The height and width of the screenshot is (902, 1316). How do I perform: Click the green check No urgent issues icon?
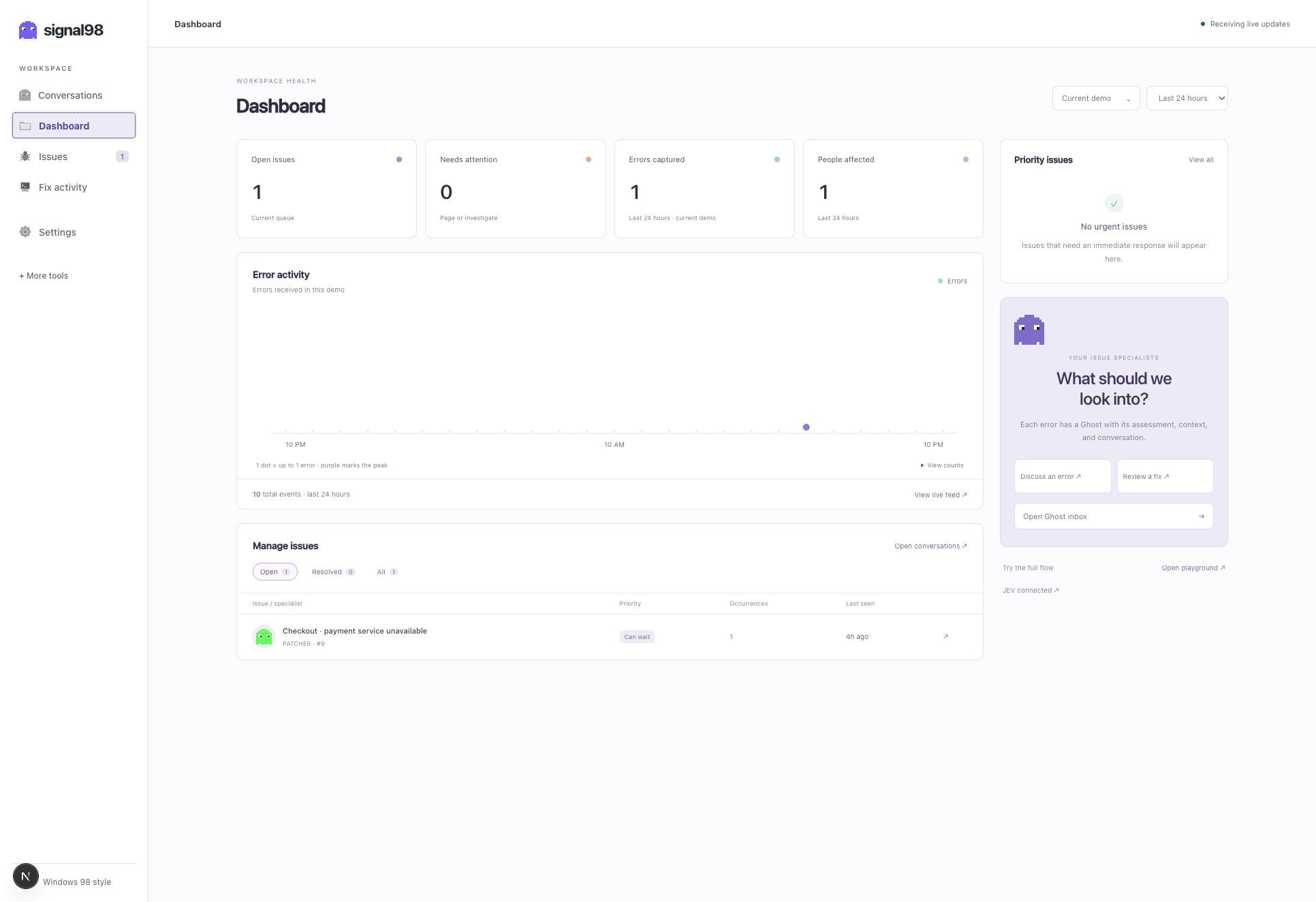pos(1114,203)
